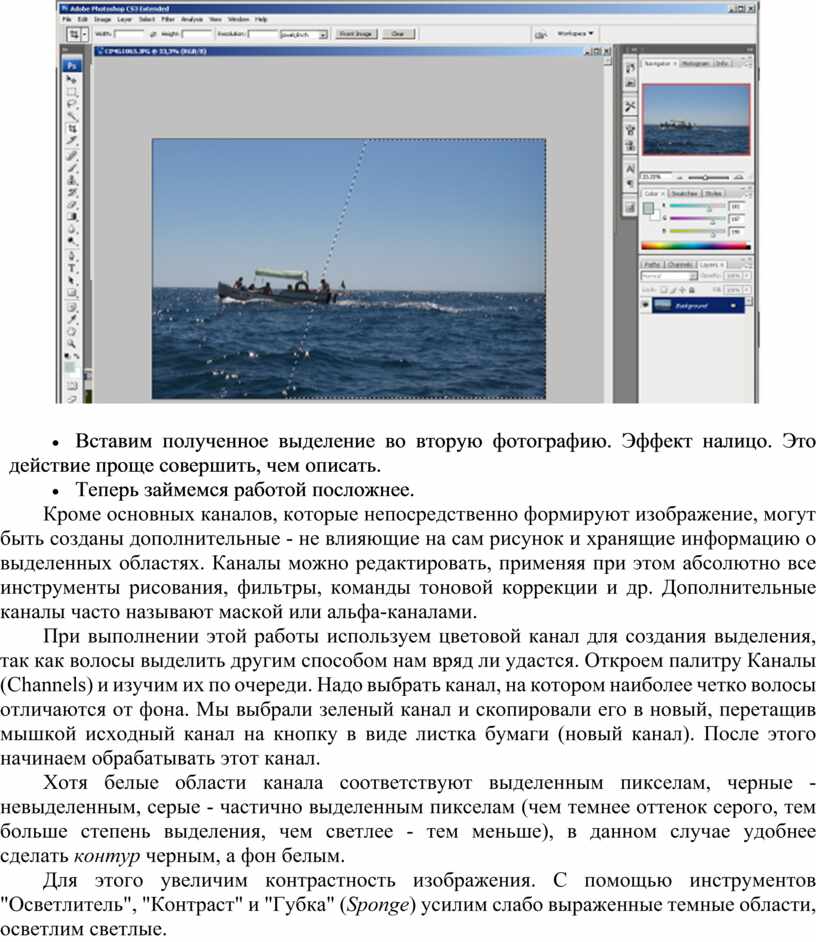Image resolution: width=816 pixels, height=942 pixels.
Task: Click the Clear button in options bar
Action: coord(398,34)
